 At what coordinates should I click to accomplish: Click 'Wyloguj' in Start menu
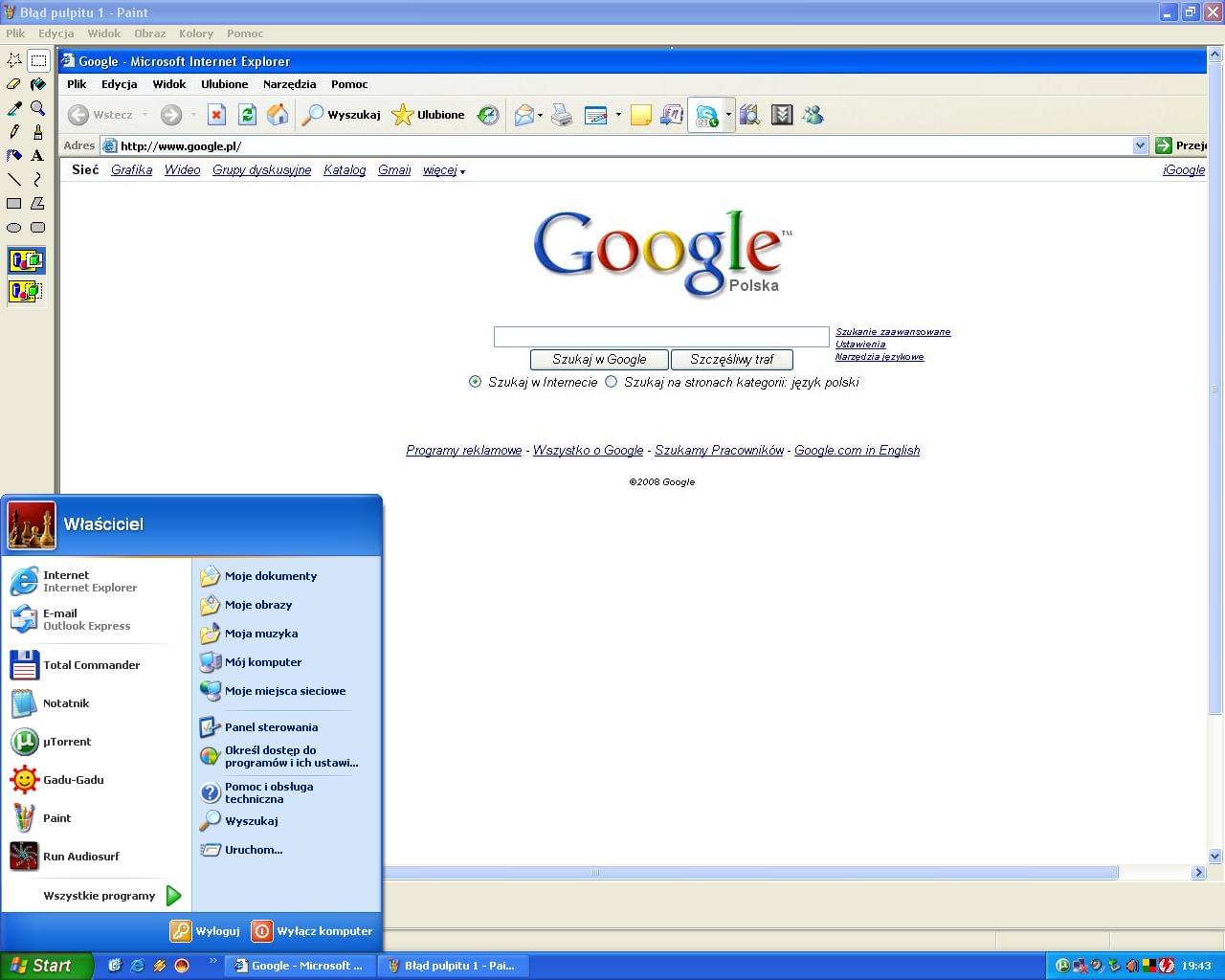click(206, 930)
